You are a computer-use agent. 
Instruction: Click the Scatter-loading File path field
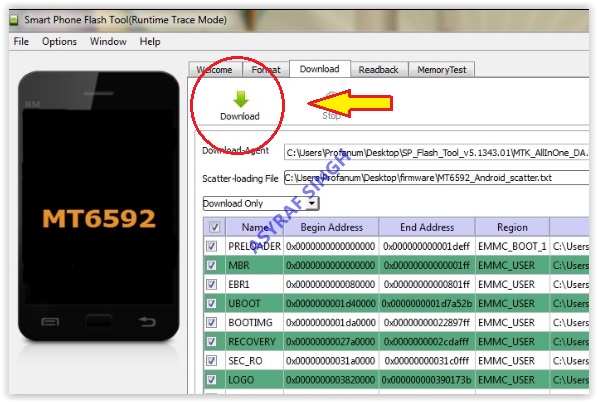(436, 178)
